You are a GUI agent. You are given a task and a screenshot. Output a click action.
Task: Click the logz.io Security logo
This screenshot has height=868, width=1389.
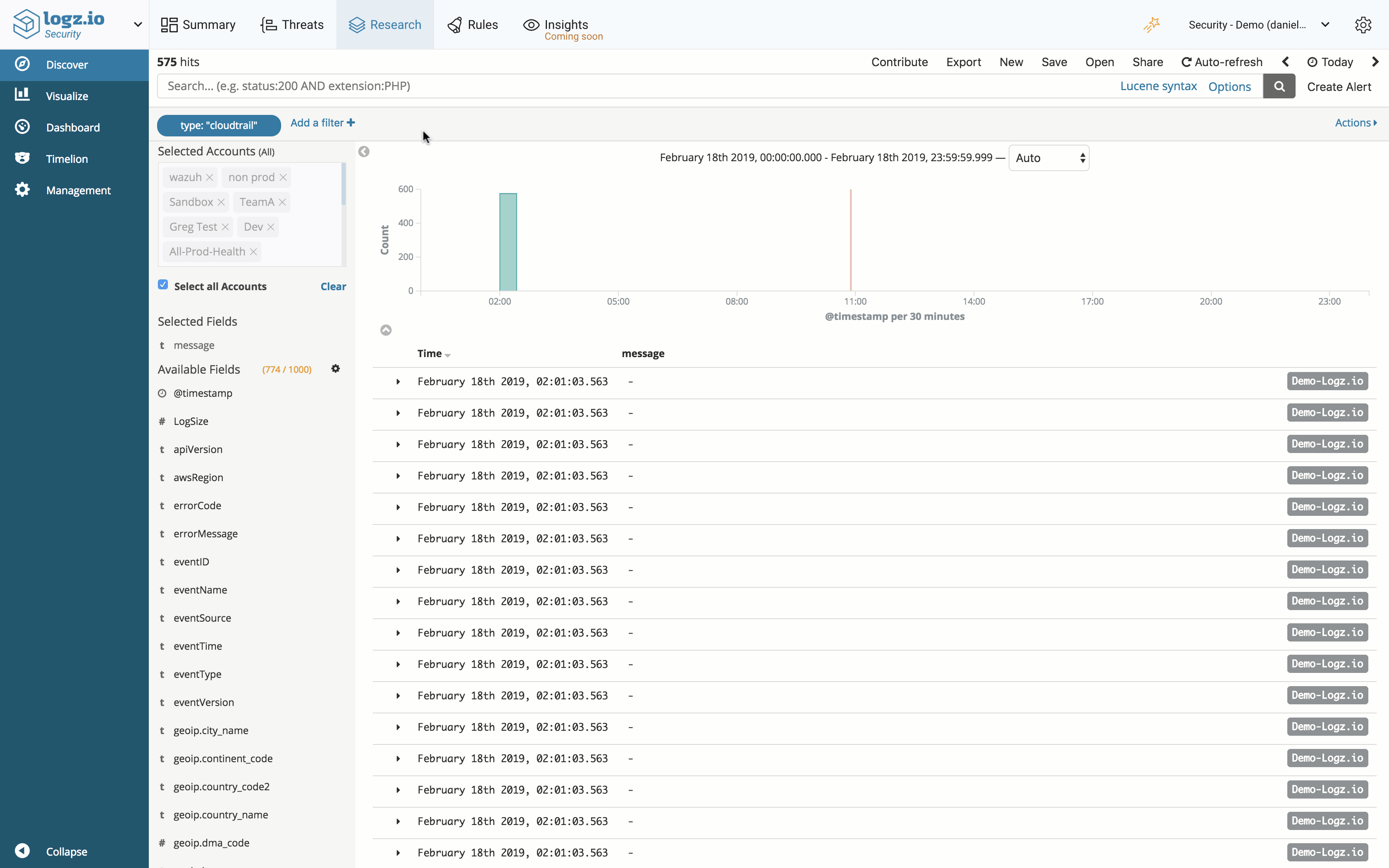pos(59,25)
